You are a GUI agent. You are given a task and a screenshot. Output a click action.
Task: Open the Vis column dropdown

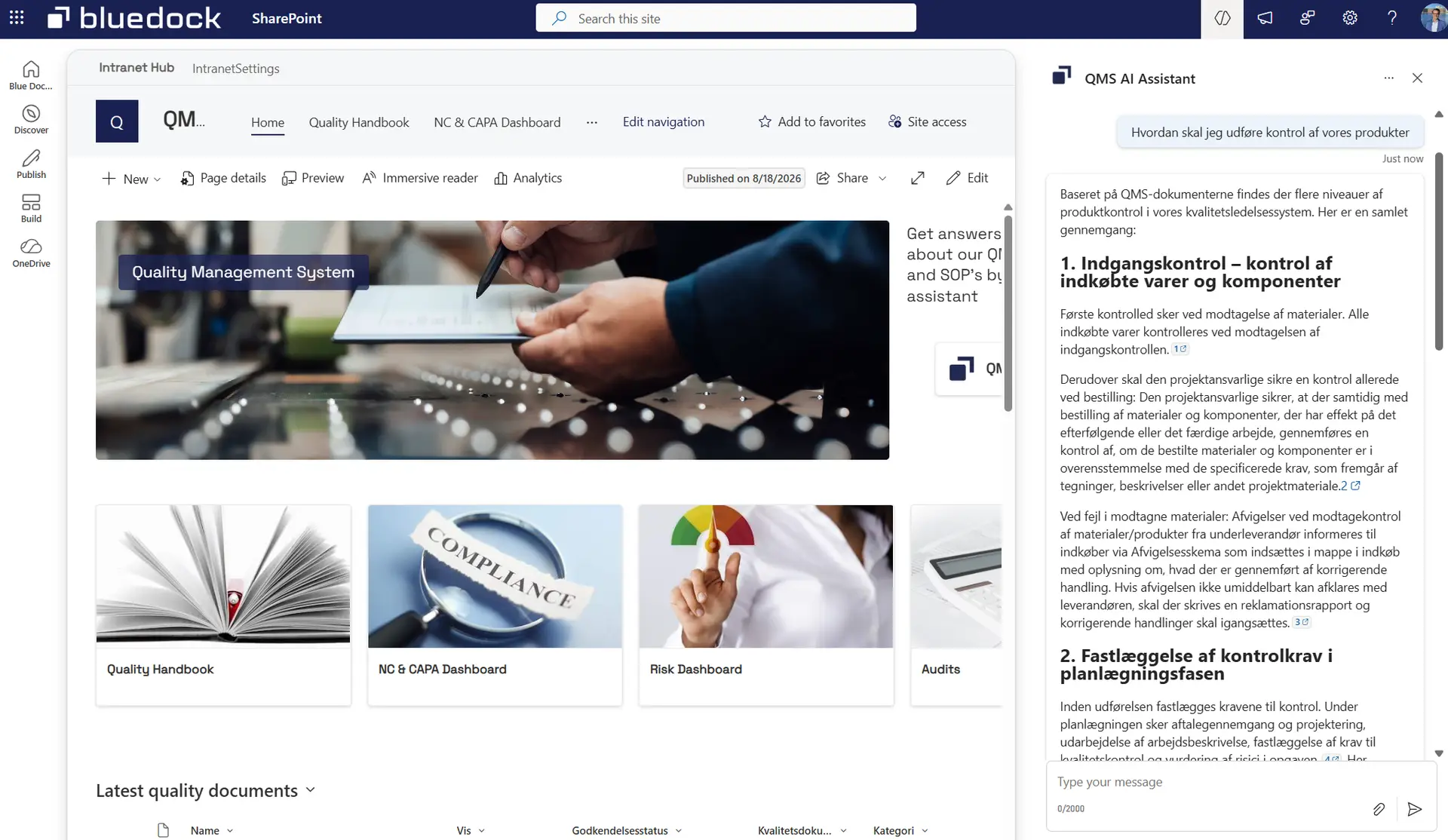pyautogui.click(x=471, y=830)
